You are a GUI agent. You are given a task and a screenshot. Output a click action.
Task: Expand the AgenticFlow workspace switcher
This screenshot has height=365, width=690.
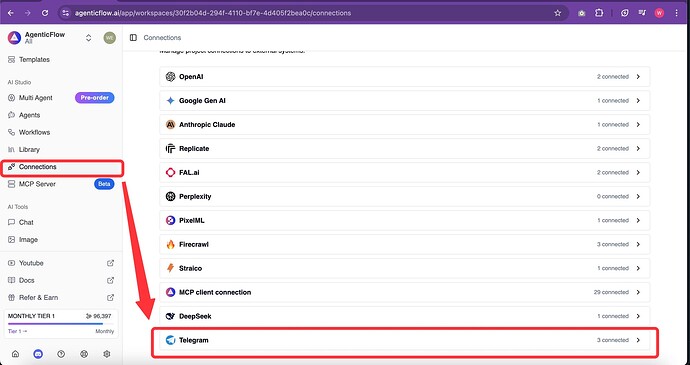[88, 38]
